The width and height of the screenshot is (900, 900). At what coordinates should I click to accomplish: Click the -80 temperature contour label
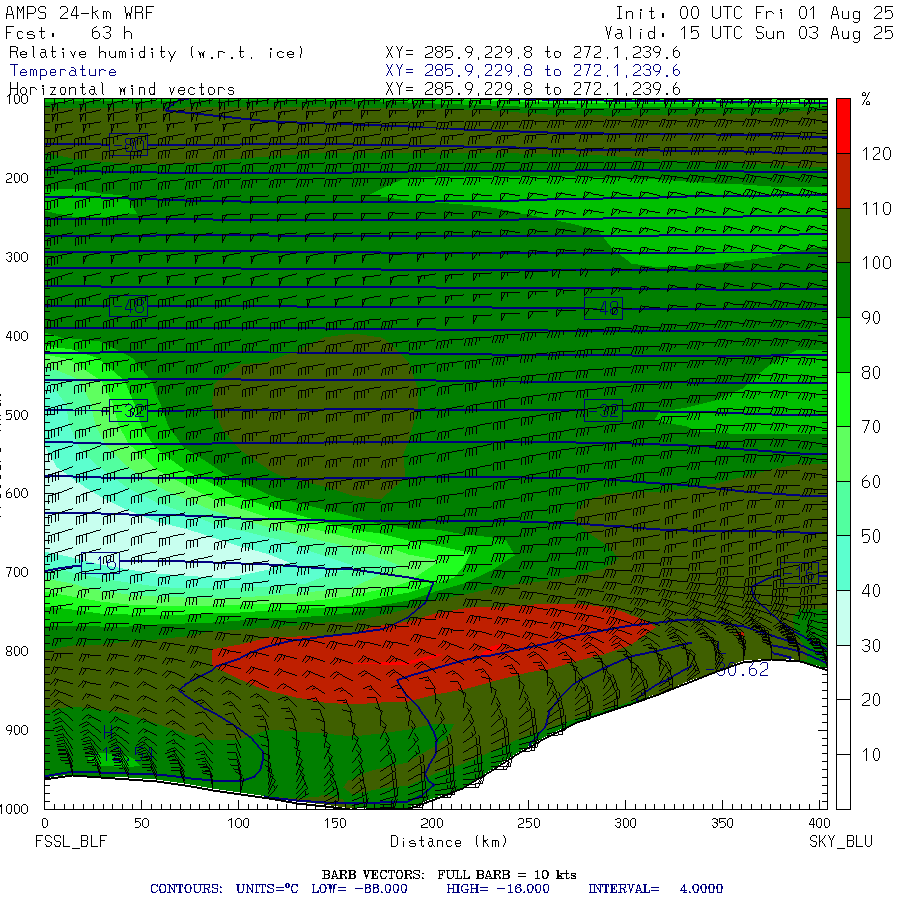click(x=129, y=145)
